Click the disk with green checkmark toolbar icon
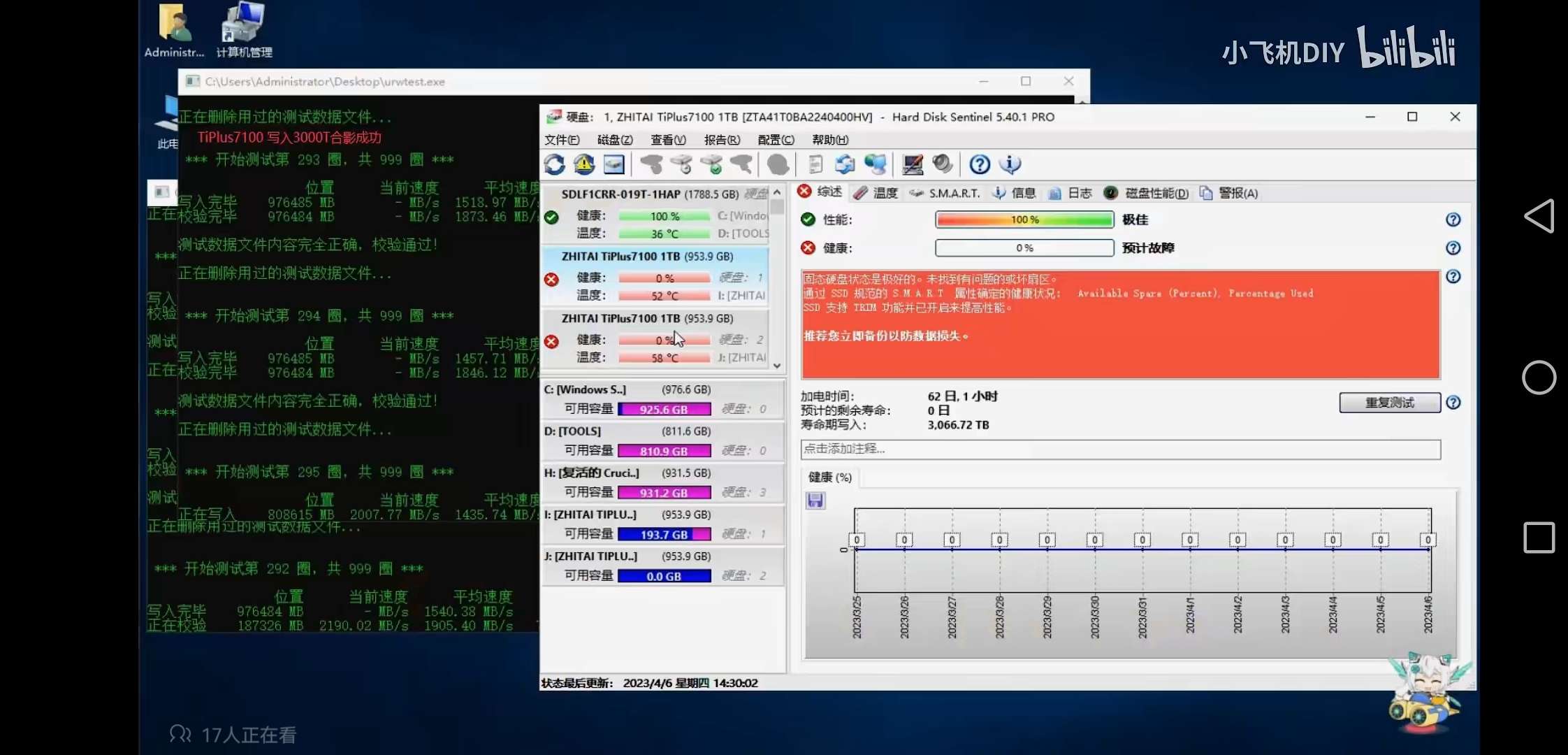Image resolution: width=1568 pixels, height=755 pixels. [x=711, y=165]
